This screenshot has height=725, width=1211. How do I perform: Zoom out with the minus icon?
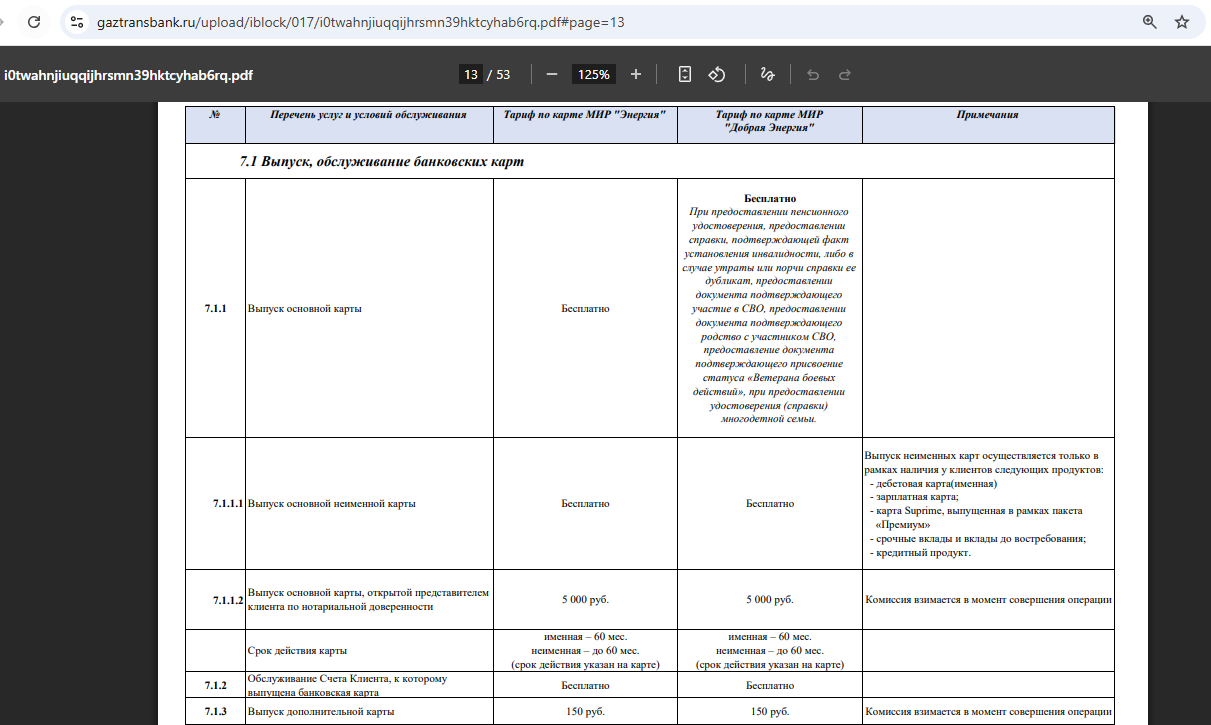[552, 74]
